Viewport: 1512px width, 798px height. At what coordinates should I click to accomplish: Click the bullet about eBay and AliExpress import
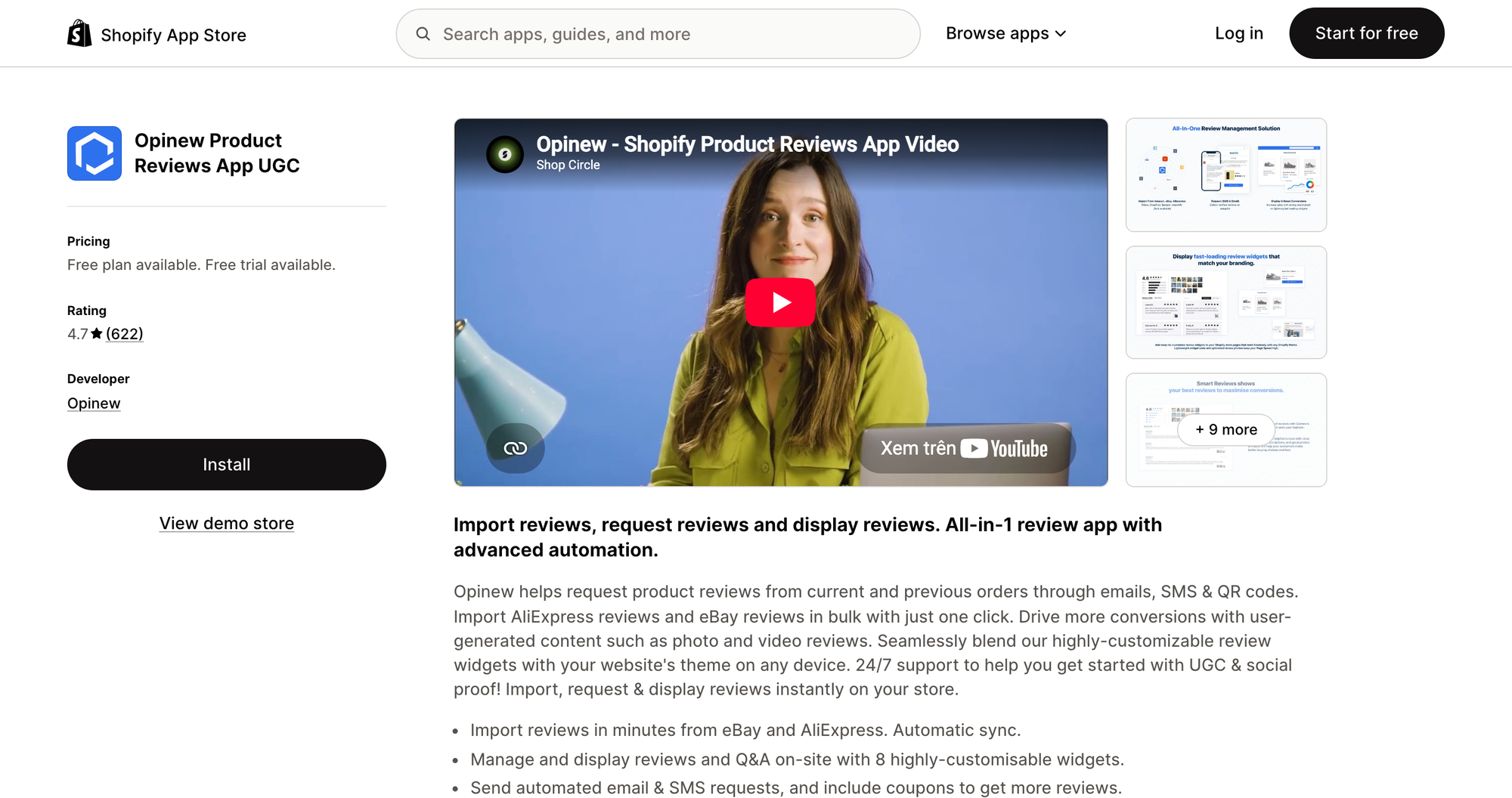pos(745,730)
